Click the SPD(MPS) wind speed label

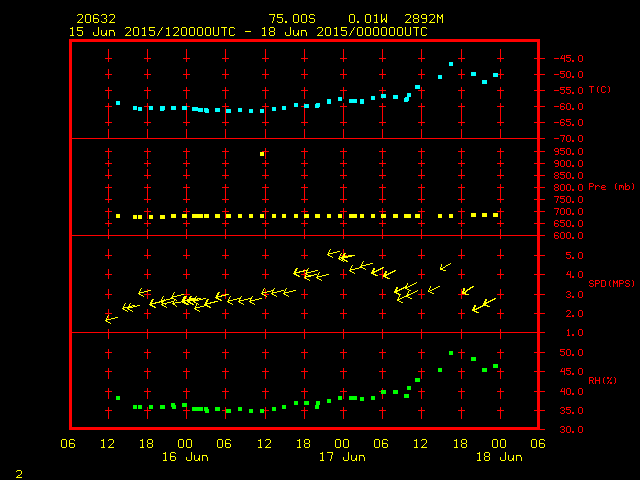pyautogui.click(x=611, y=284)
